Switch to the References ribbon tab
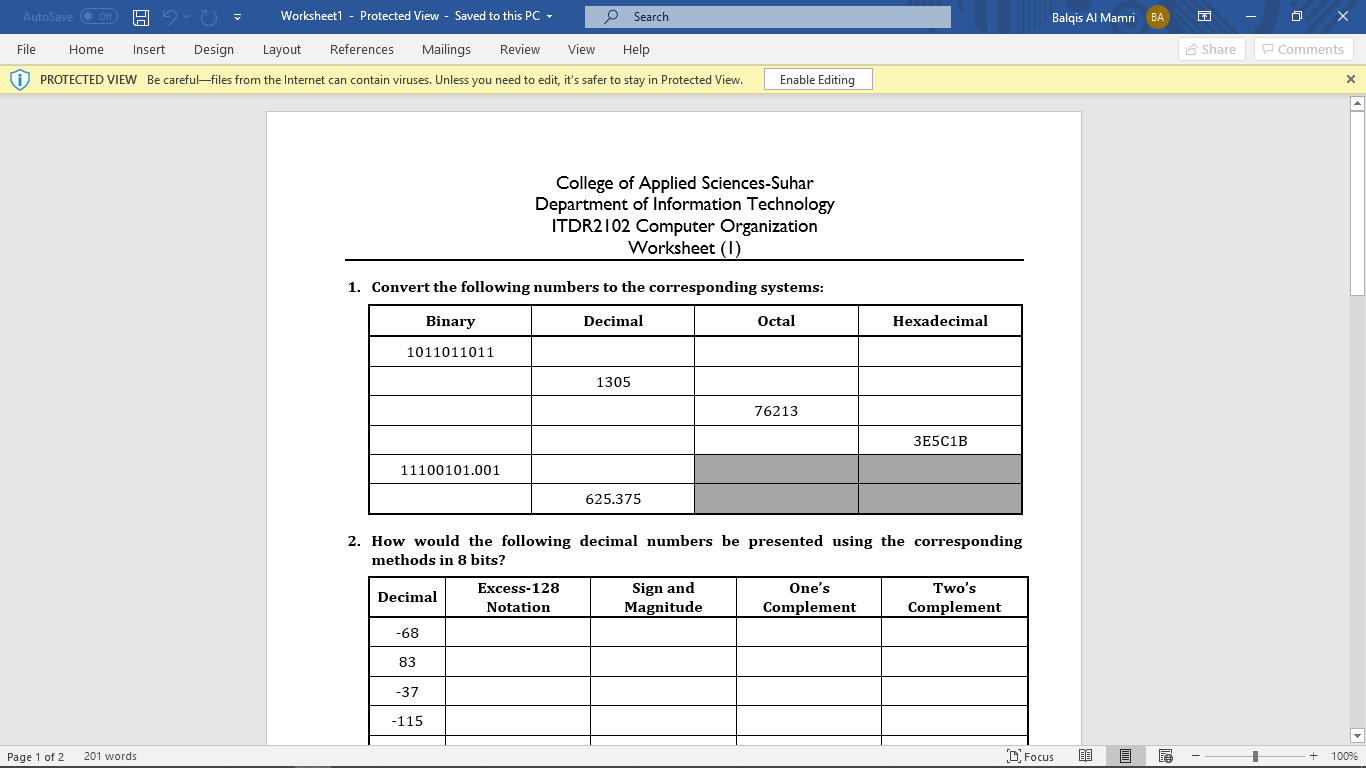This screenshot has height=768, width=1366. (361, 49)
